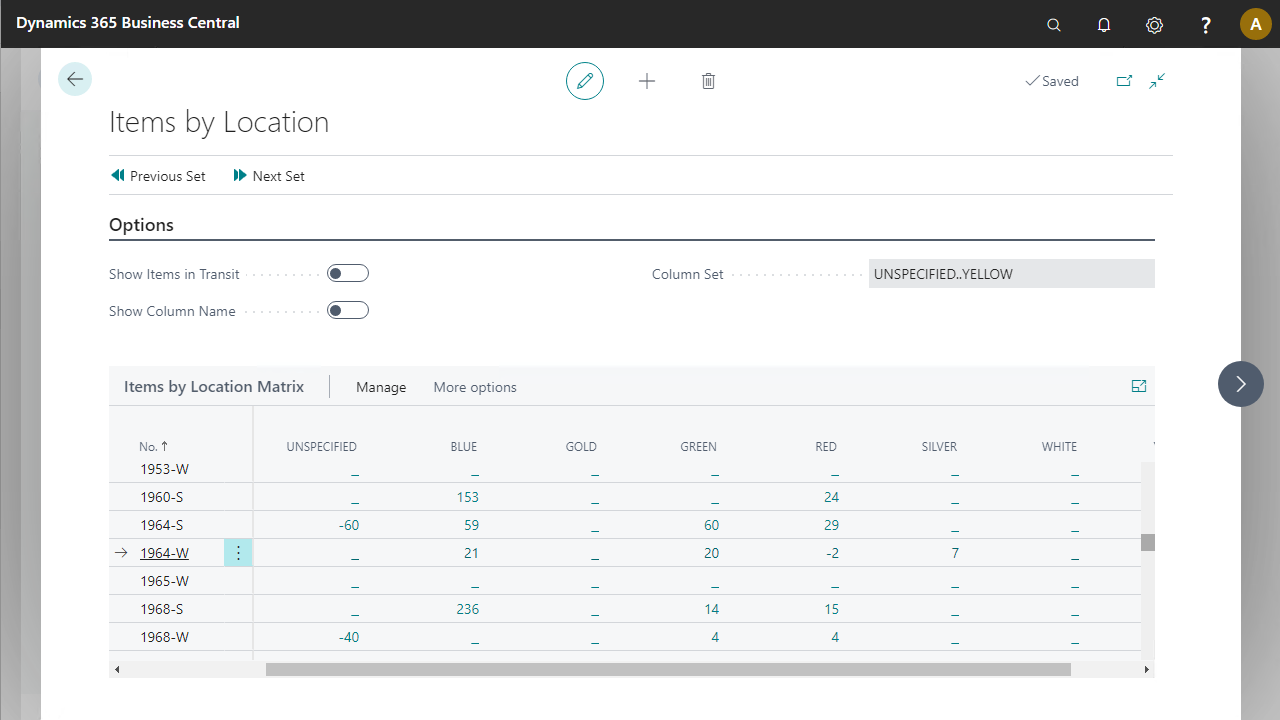
Task: Select row 1968-W
Action: coord(164,637)
